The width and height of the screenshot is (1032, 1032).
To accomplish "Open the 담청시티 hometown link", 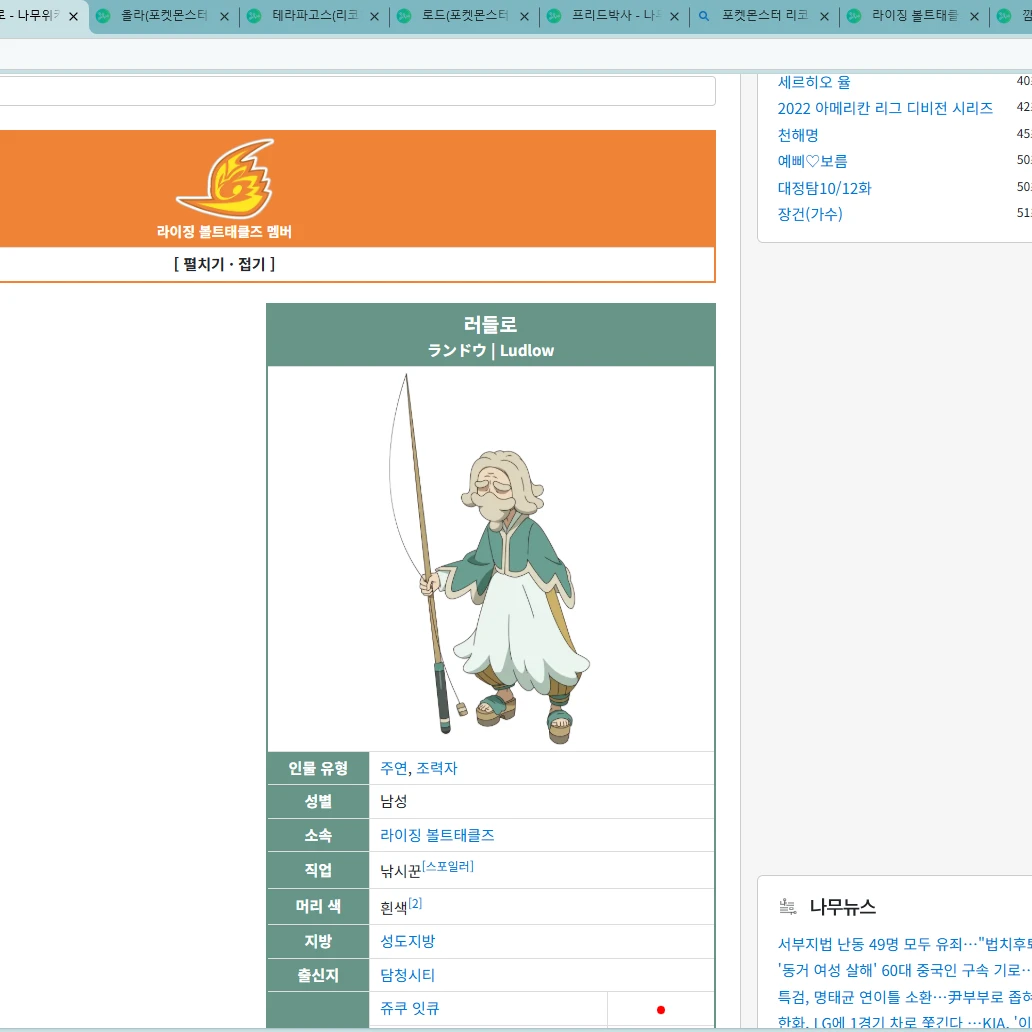I will 407,975.
